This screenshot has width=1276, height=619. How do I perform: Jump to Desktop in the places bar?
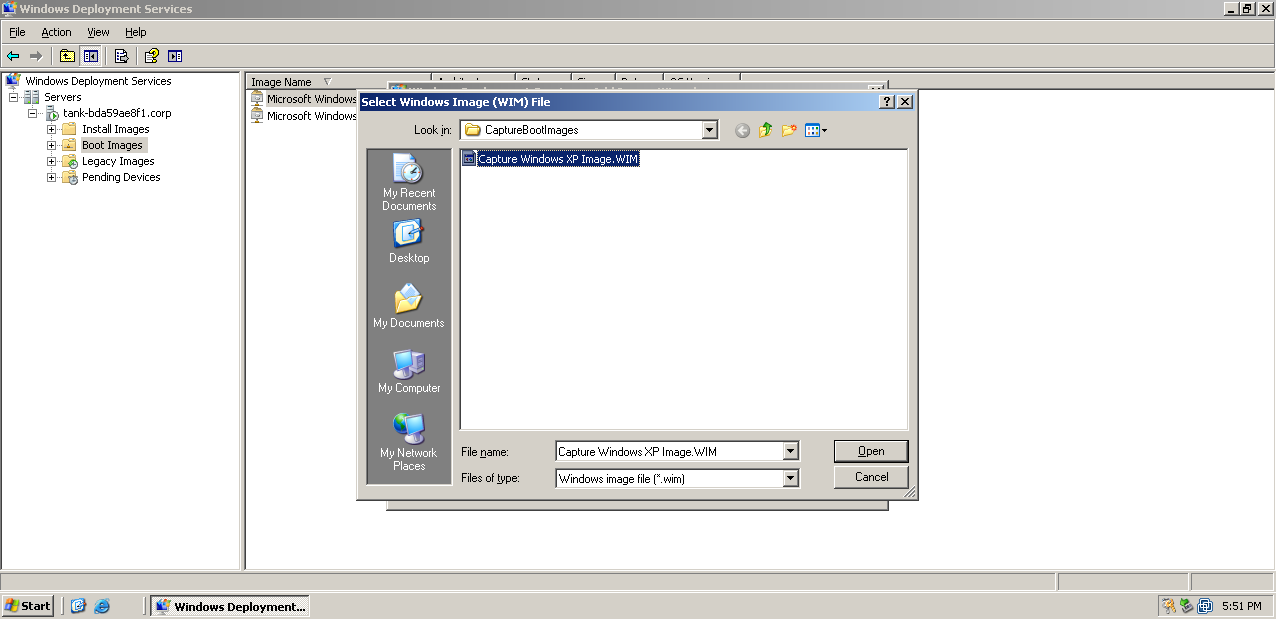pos(409,242)
